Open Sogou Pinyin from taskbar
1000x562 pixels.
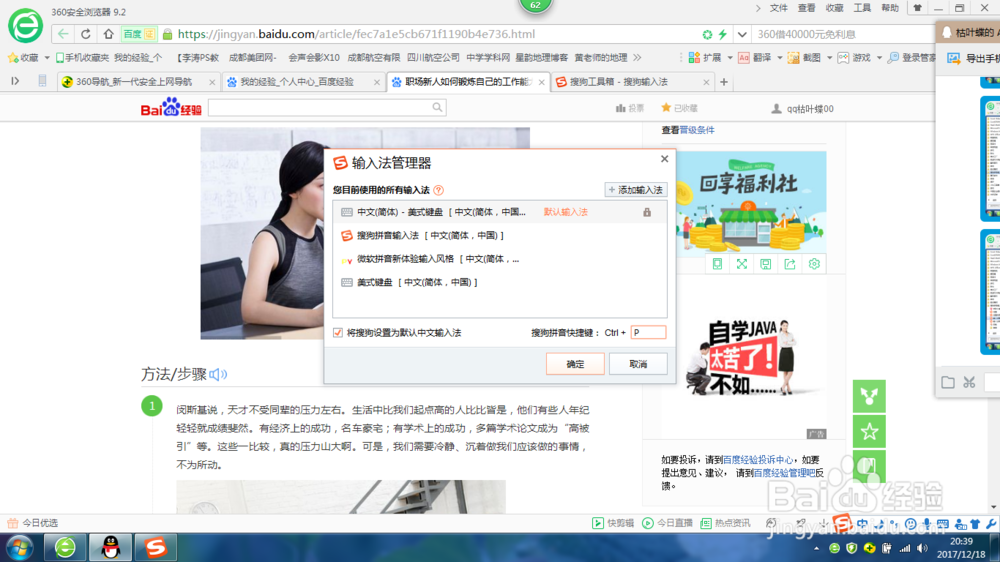[x=155, y=547]
